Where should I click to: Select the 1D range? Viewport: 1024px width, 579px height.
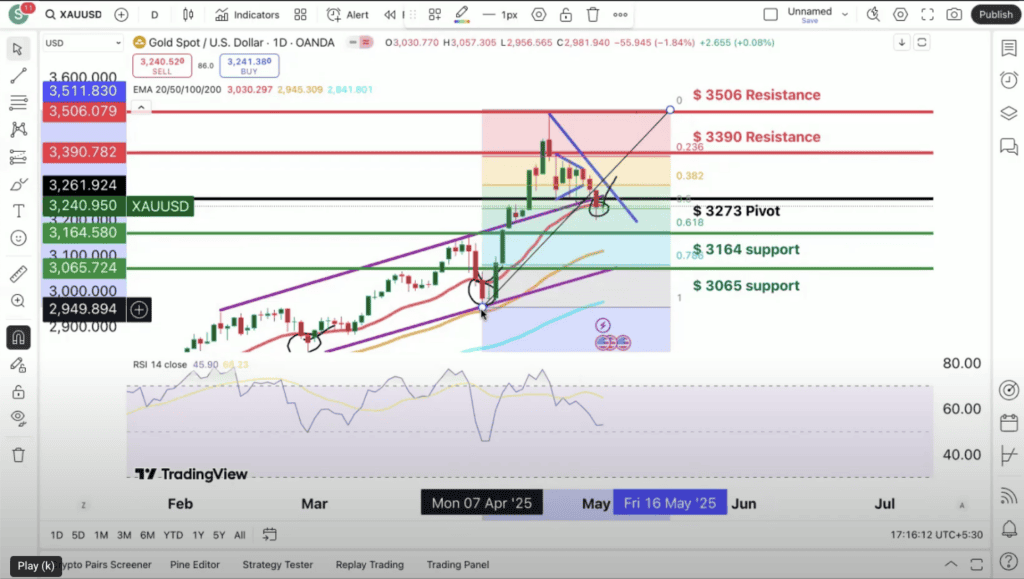pyautogui.click(x=57, y=535)
